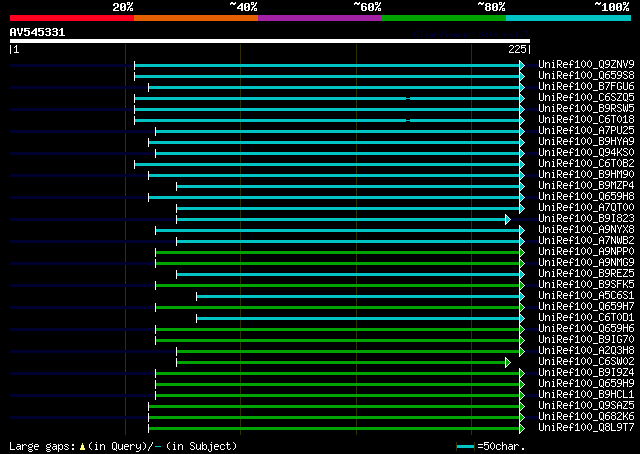Select the orange ~40% identity legend segment
640x454 pixels.
click(196, 18)
